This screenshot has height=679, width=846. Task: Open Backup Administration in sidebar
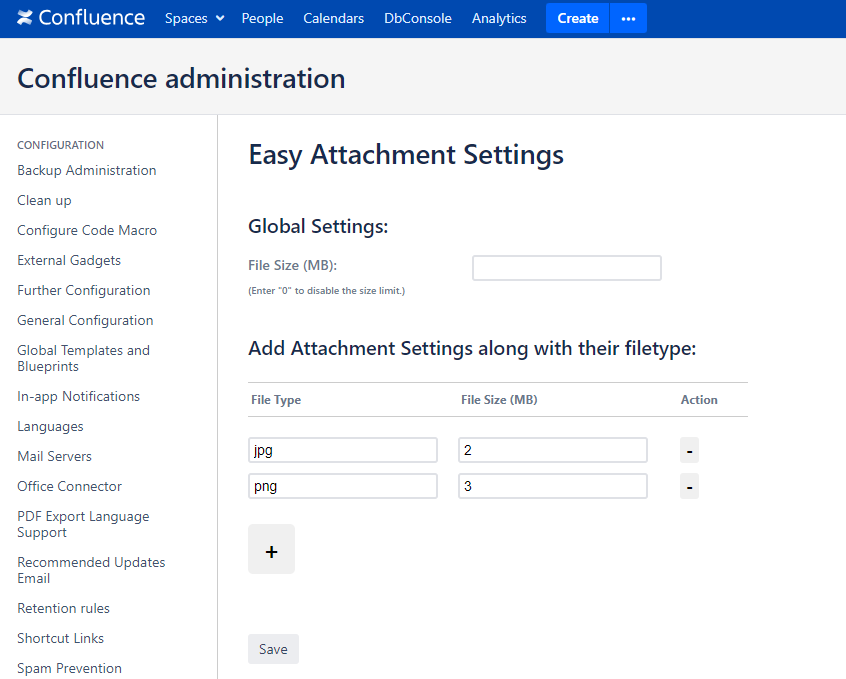[87, 170]
